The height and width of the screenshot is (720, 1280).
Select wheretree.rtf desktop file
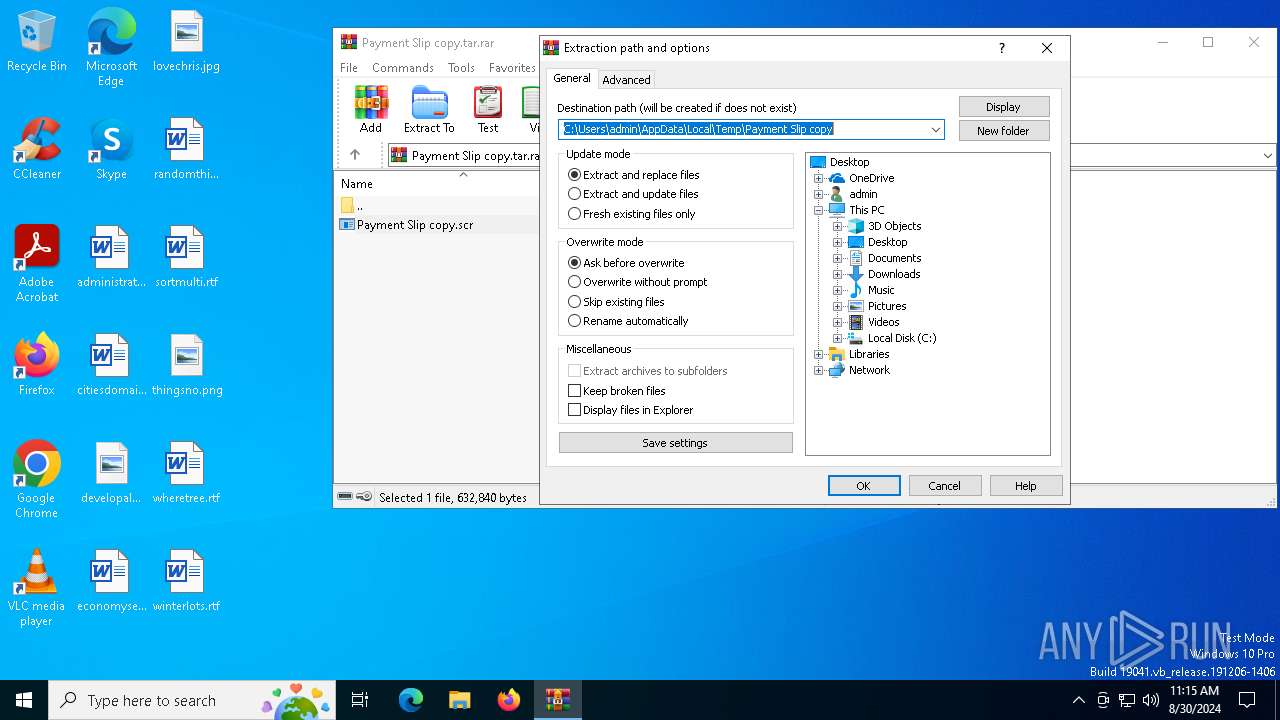pos(186,473)
